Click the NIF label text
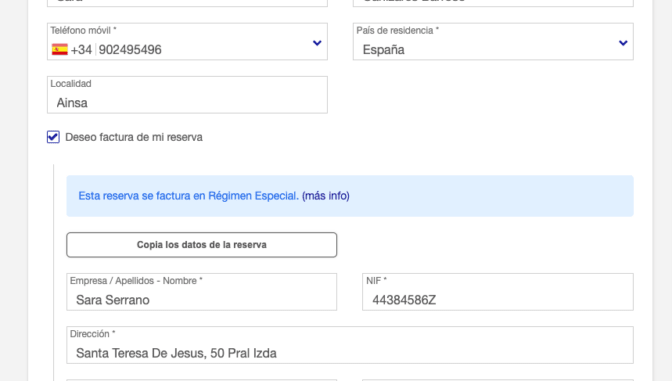This screenshot has width=672, height=381. point(376,281)
